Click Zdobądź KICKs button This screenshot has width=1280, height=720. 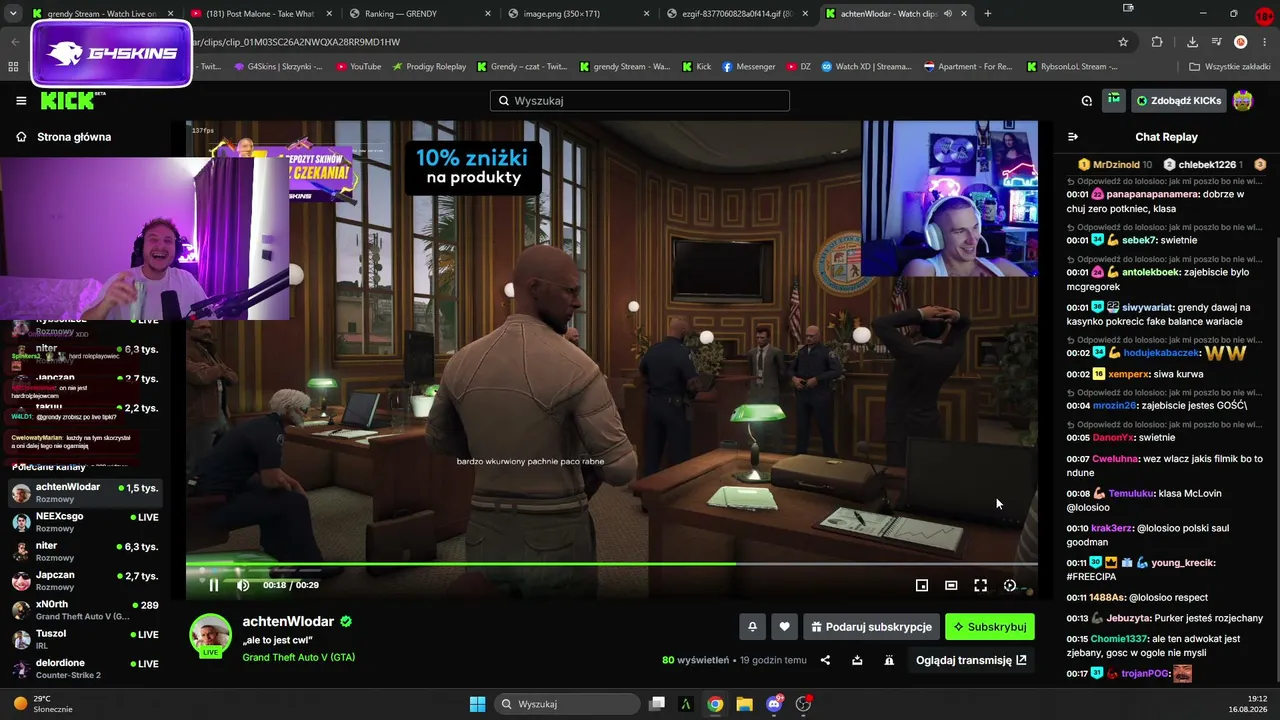pos(1179,101)
